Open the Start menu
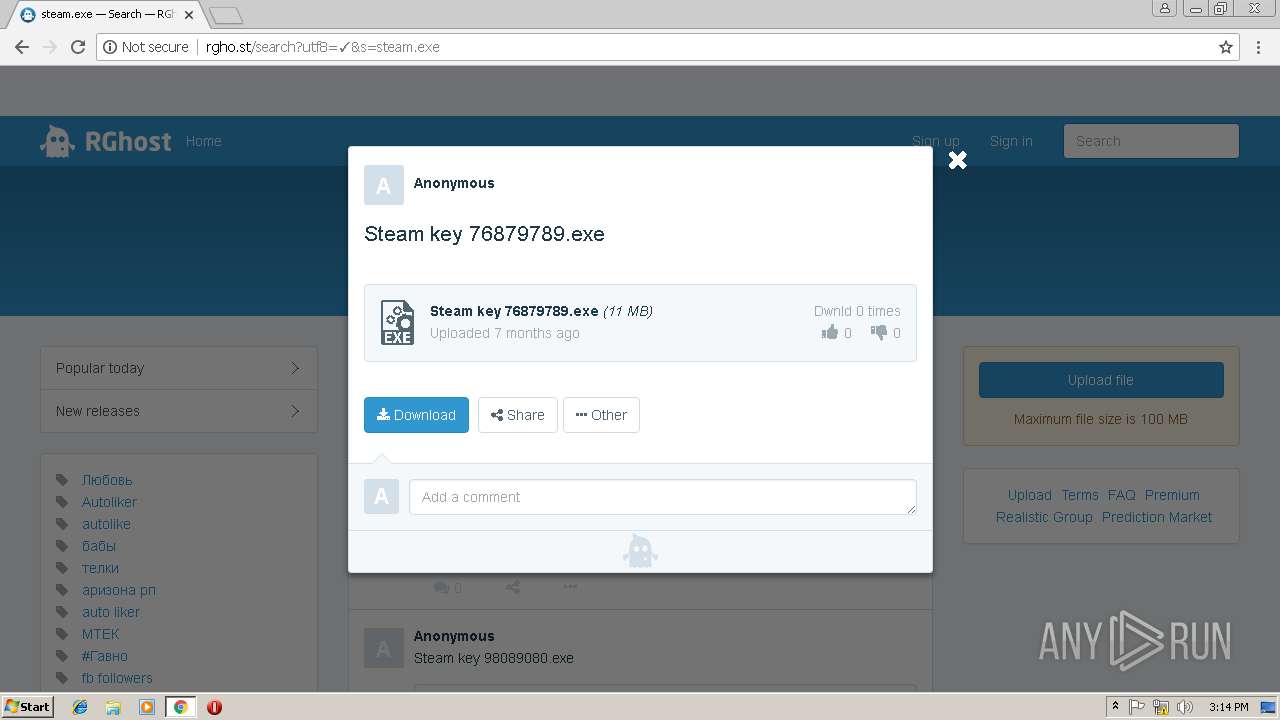 pyautogui.click(x=27, y=707)
